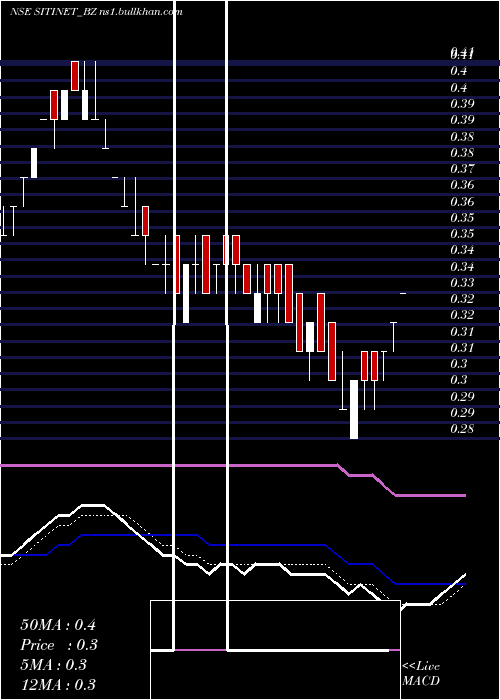Click the <<Live MACD label
The width and height of the screenshot is (500, 700).
(x=421, y=673)
